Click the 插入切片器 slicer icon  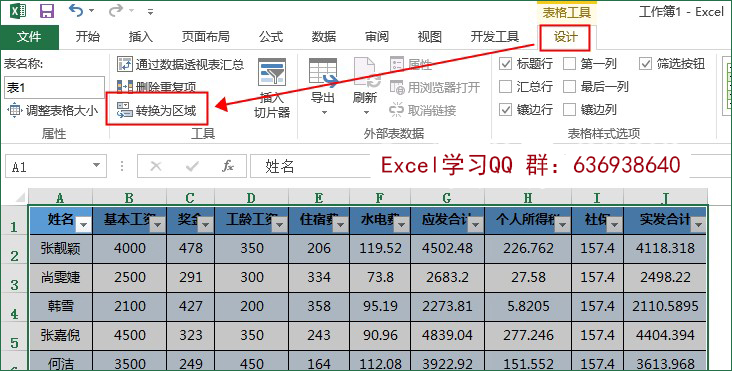coord(272,72)
